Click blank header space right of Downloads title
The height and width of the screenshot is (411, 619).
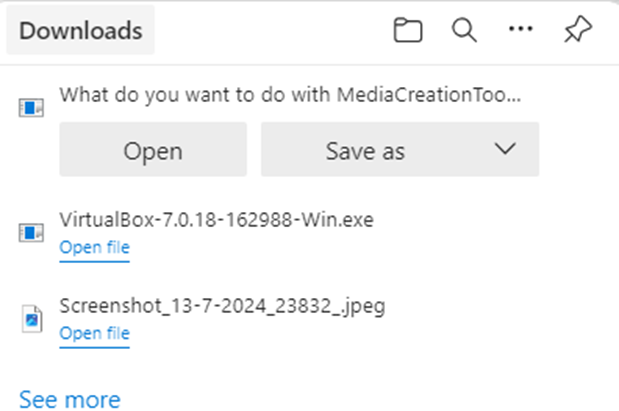[270, 31]
